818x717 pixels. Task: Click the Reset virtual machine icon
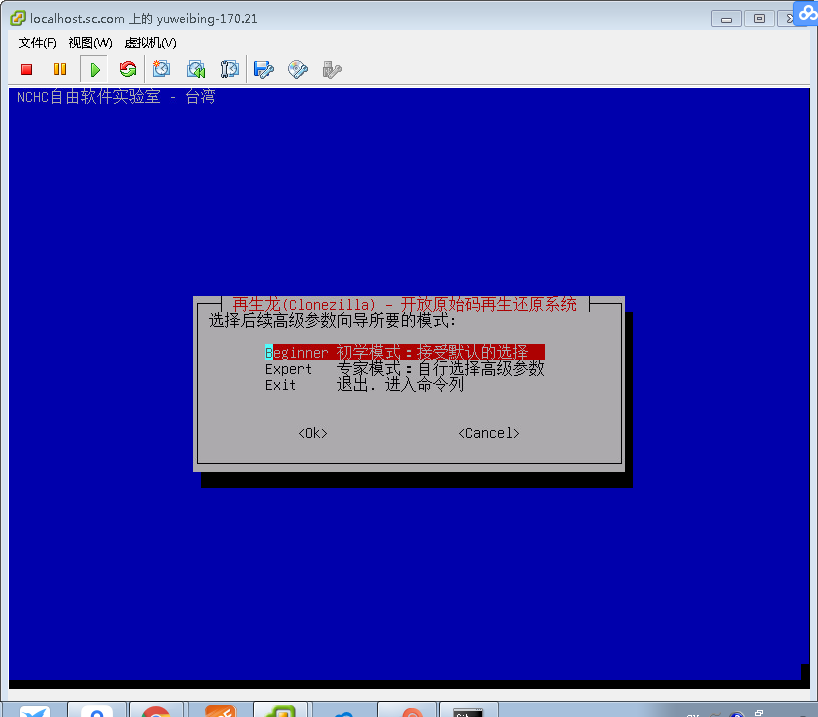(x=127, y=69)
